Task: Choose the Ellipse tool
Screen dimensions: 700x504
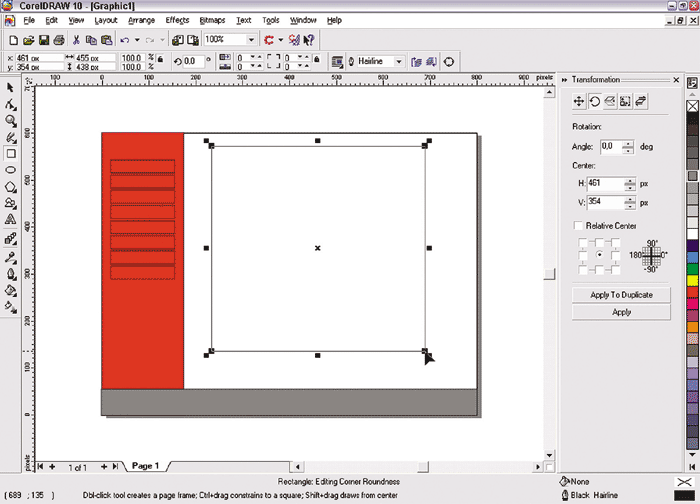Action: point(10,169)
